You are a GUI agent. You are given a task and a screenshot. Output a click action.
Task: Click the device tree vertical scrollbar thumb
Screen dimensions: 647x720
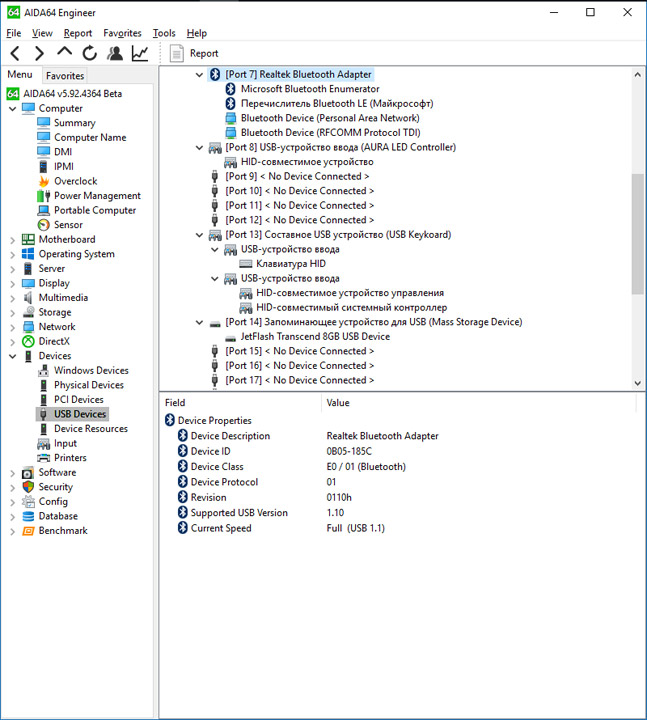(x=637, y=234)
